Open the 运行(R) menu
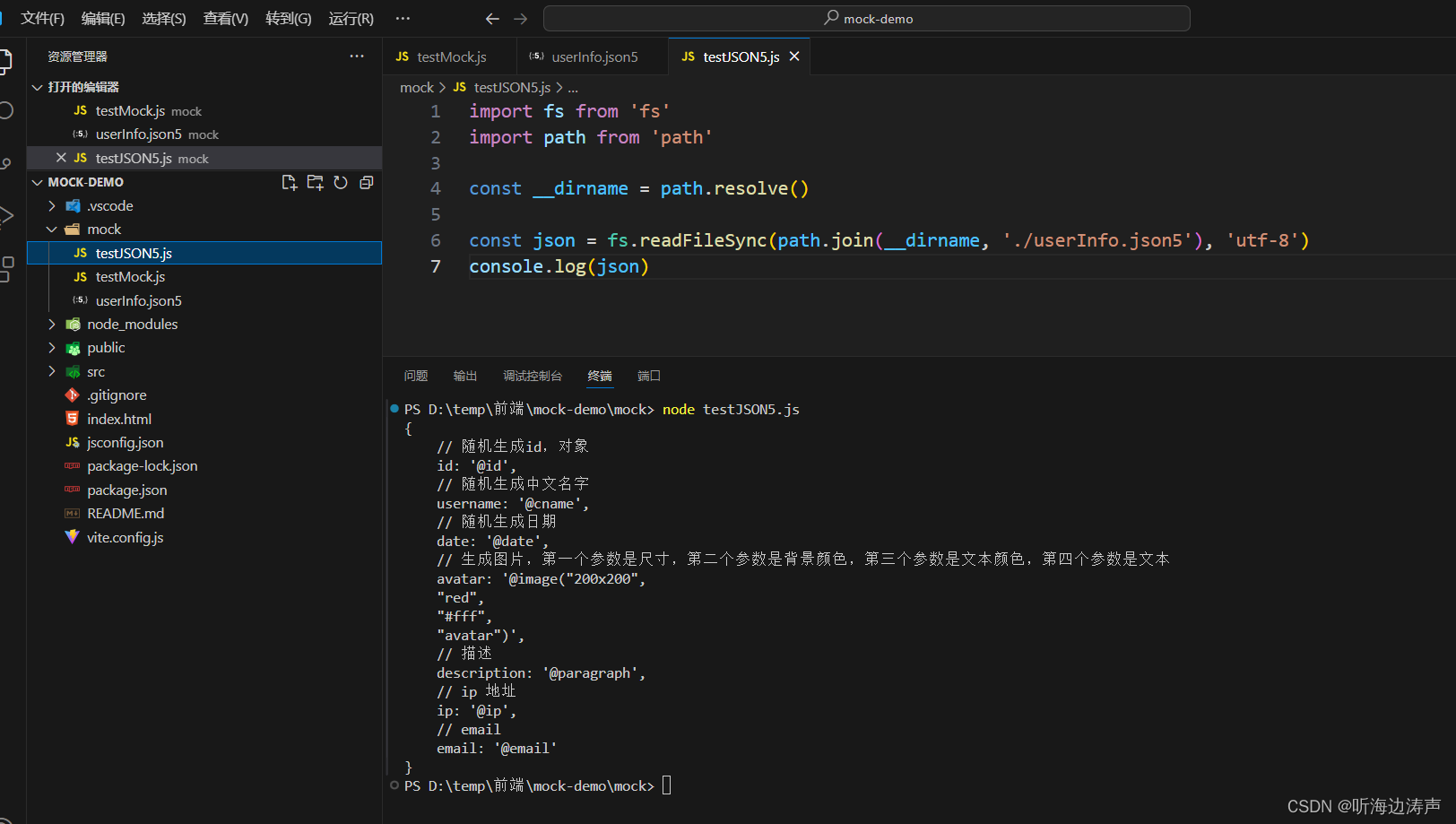1456x824 pixels. [351, 18]
